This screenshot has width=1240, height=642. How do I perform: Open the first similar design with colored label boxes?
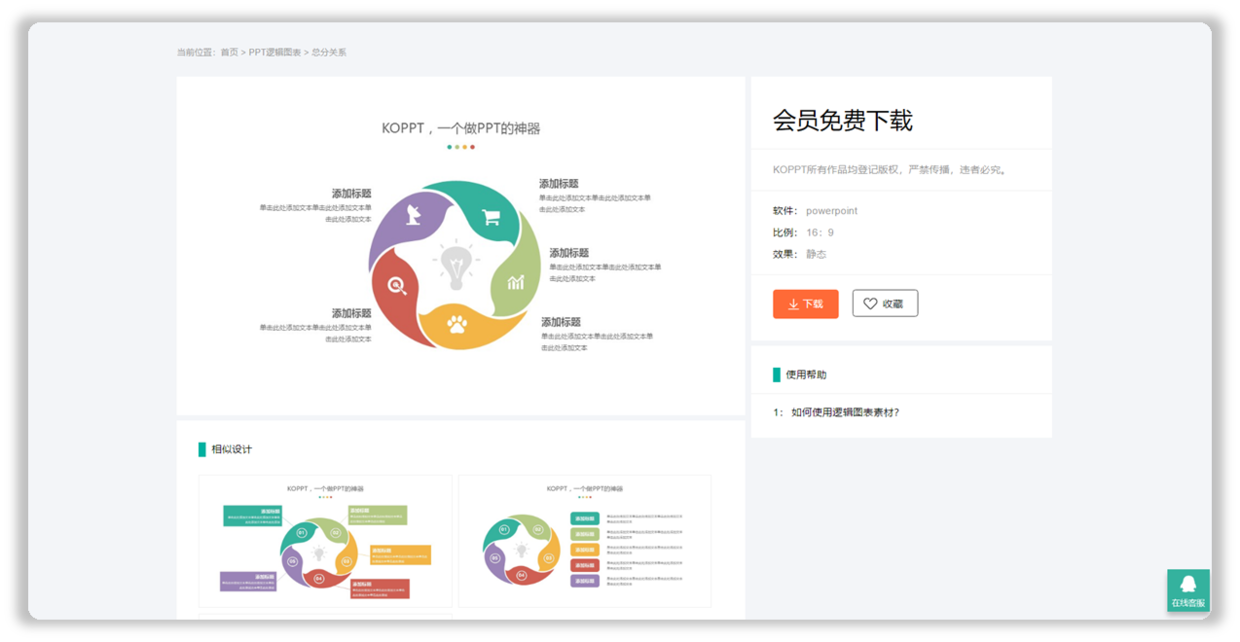[x=325, y=541]
